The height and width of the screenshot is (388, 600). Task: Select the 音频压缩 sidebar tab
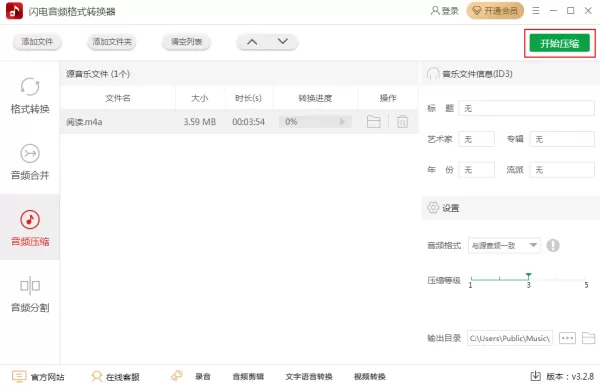pyautogui.click(x=30, y=228)
